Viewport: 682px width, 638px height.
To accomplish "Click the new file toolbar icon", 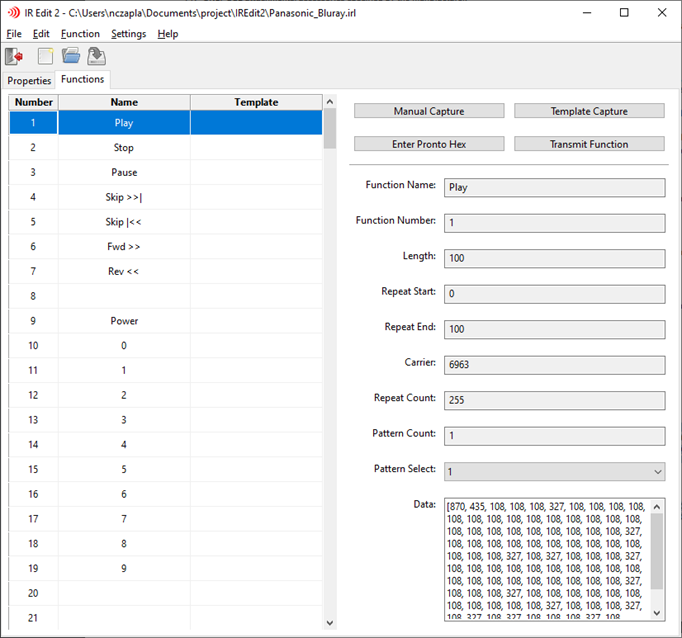I will 45,56.
